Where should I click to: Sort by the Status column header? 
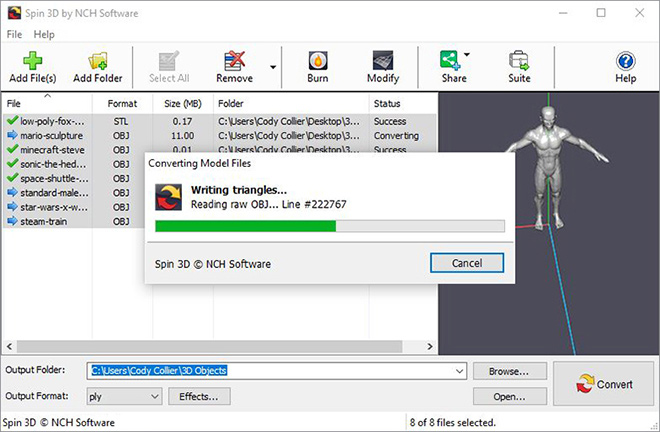tap(403, 104)
